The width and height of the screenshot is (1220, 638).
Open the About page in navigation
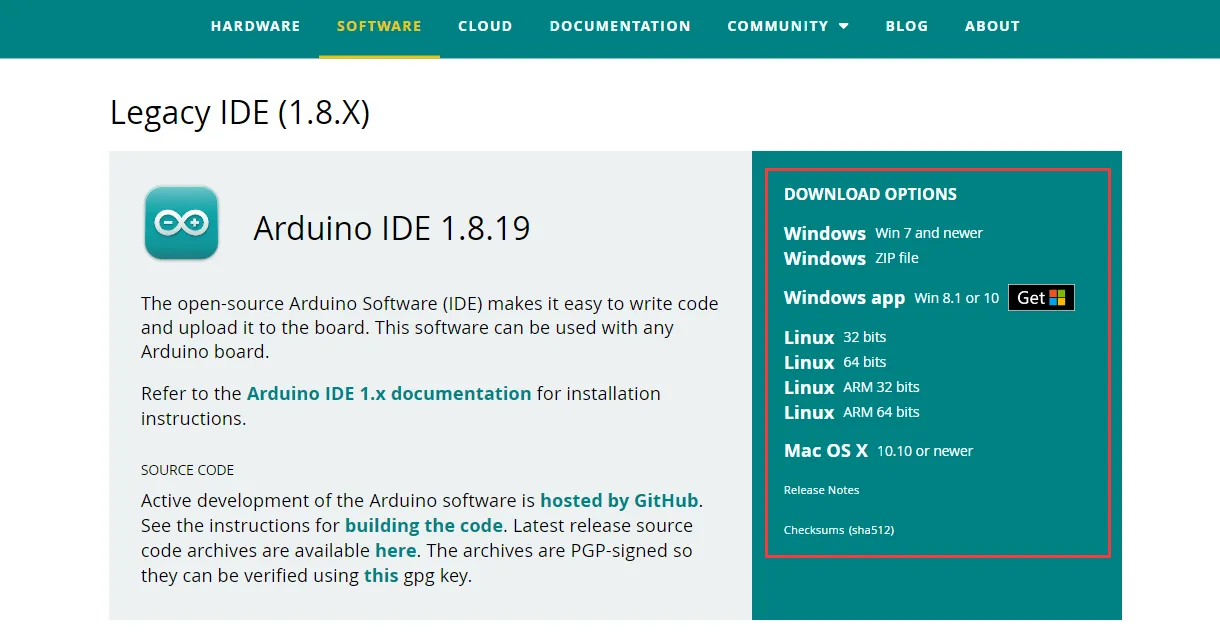pyautogui.click(x=992, y=26)
